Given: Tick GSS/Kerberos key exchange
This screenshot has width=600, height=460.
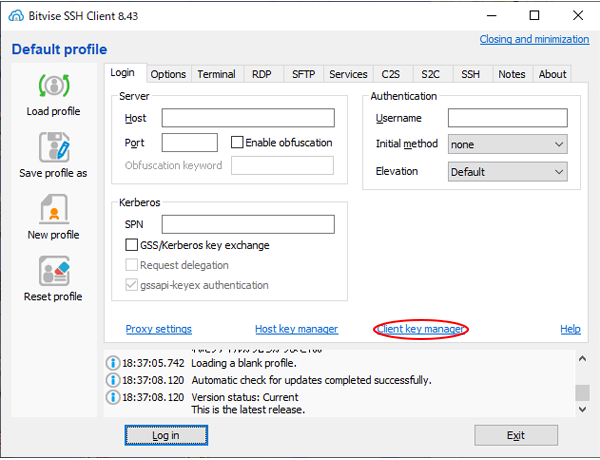Looking at the screenshot, I should tap(131, 245).
